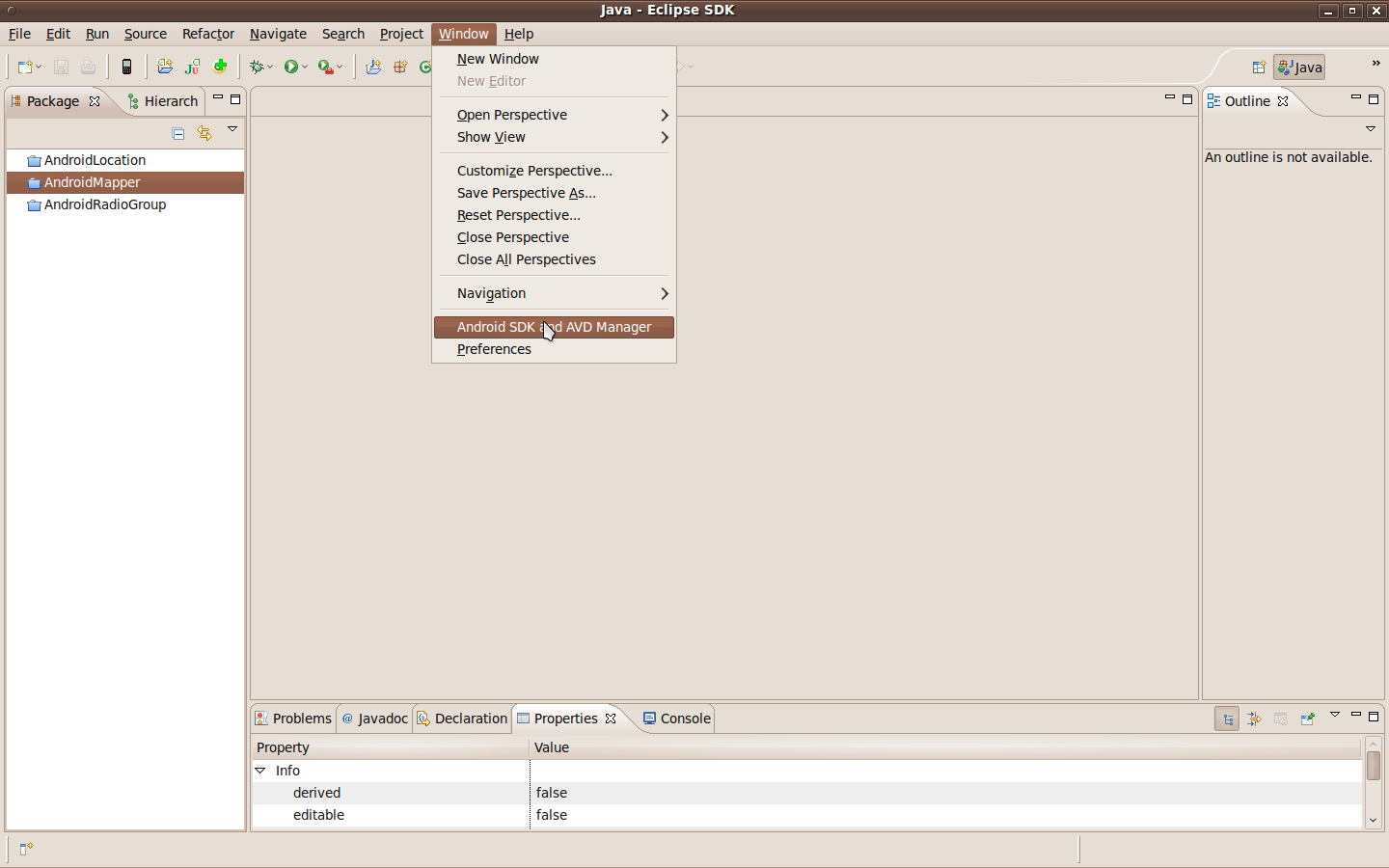
Task: Click the green plus toolbar icon
Action: (221, 67)
